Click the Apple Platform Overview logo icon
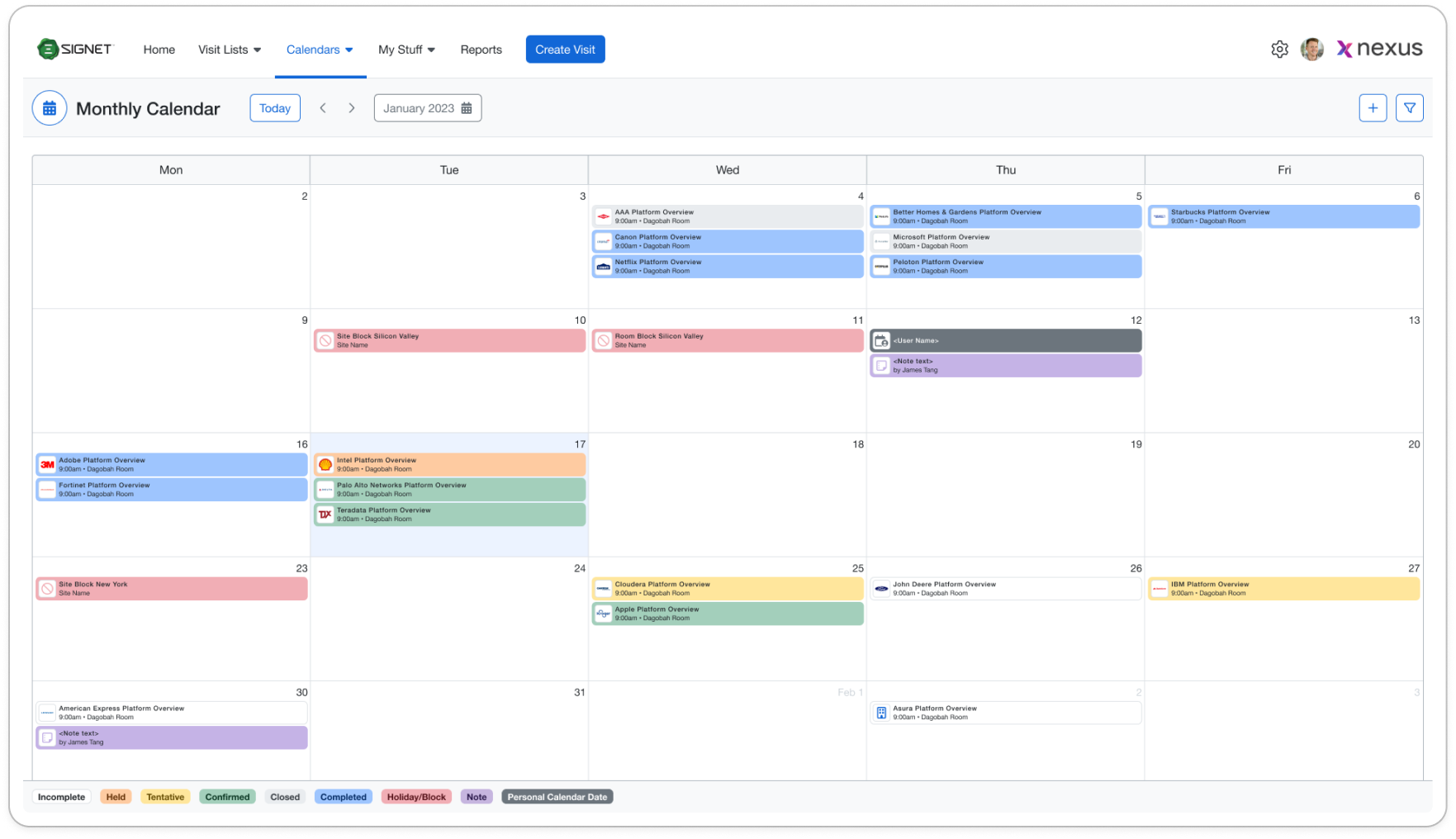The image size is (1456, 839). [x=603, y=614]
